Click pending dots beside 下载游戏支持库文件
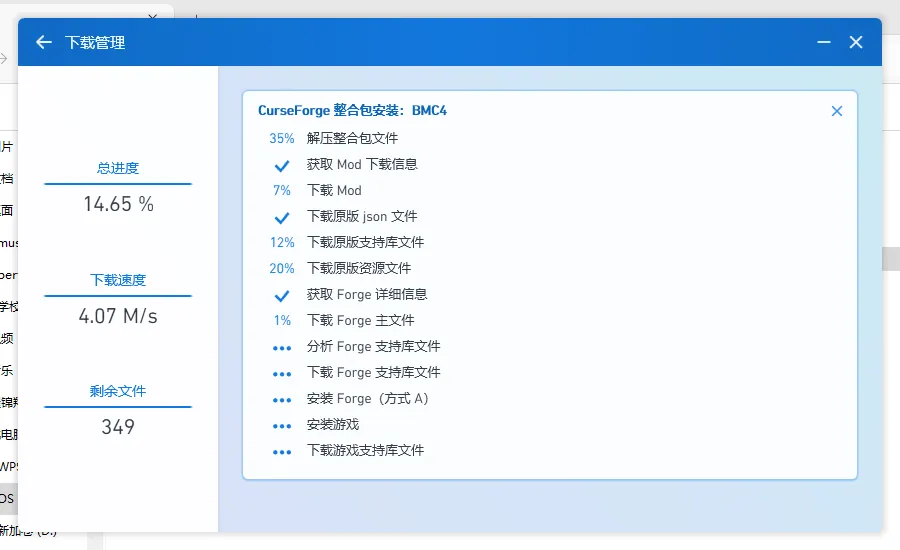Screen dimensions: 900x550 [282, 452]
